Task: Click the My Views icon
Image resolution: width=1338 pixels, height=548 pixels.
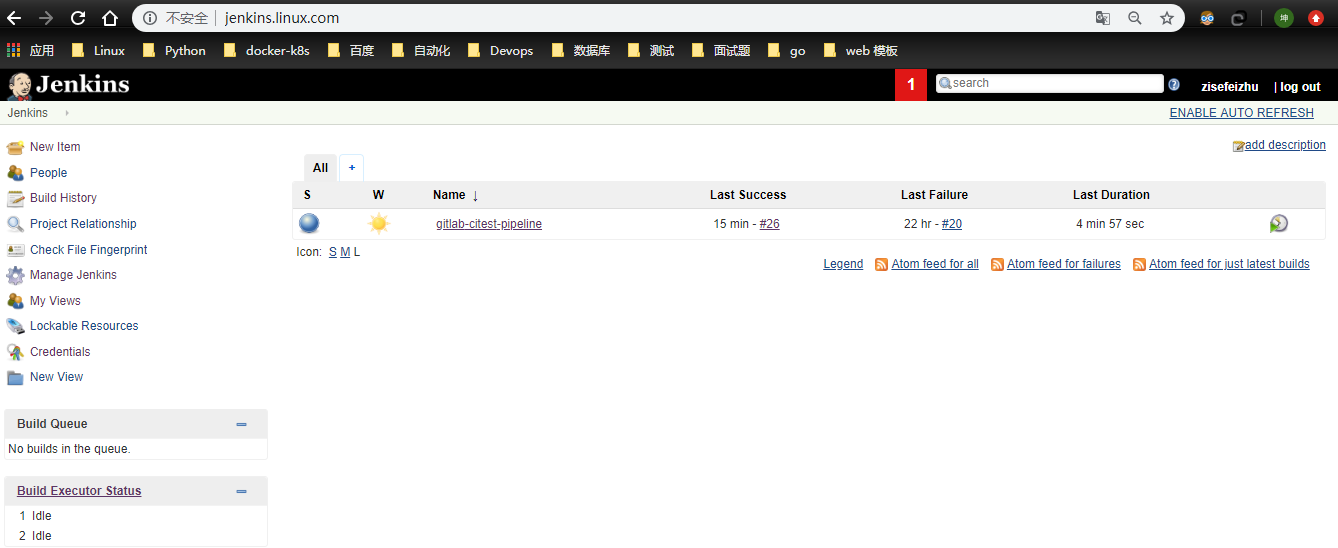Action: point(15,301)
